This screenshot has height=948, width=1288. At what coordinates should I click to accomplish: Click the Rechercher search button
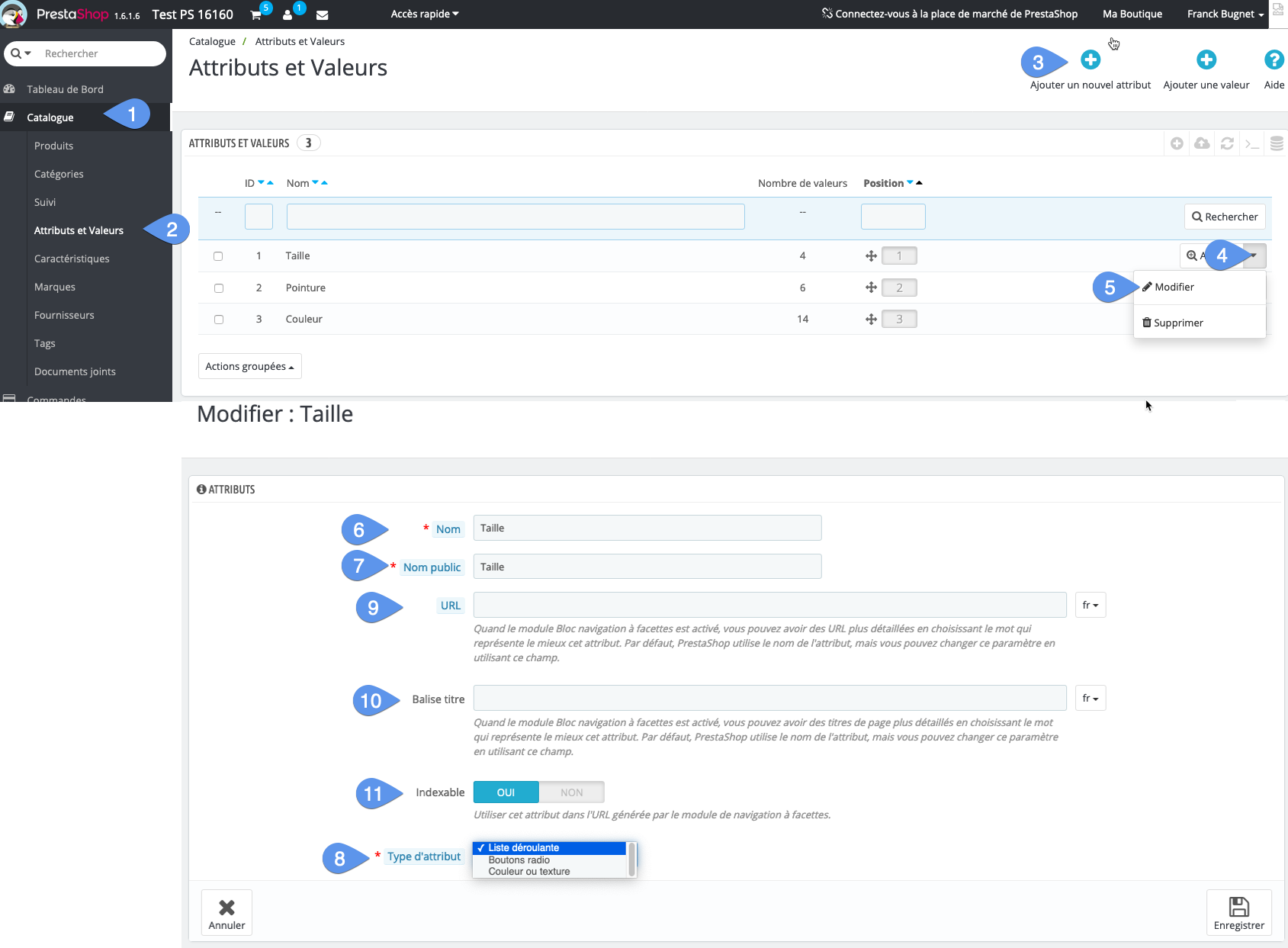tap(1224, 217)
